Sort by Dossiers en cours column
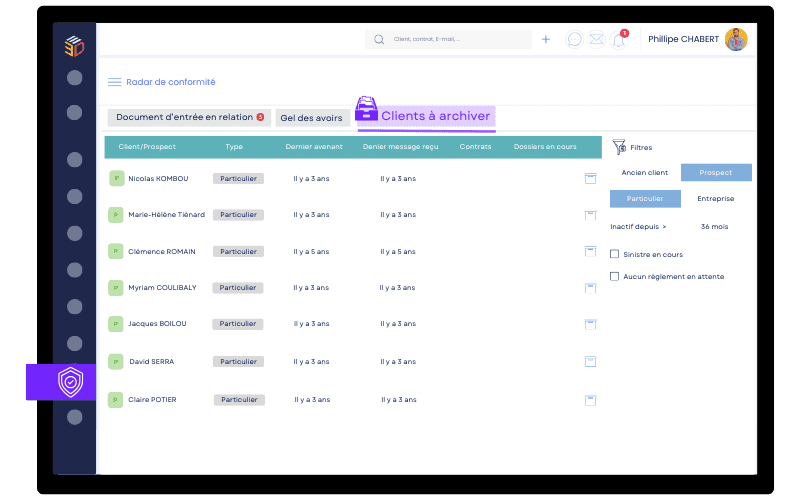Image resolution: width=800 pixels, height=500 pixels. [x=545, y=147]
